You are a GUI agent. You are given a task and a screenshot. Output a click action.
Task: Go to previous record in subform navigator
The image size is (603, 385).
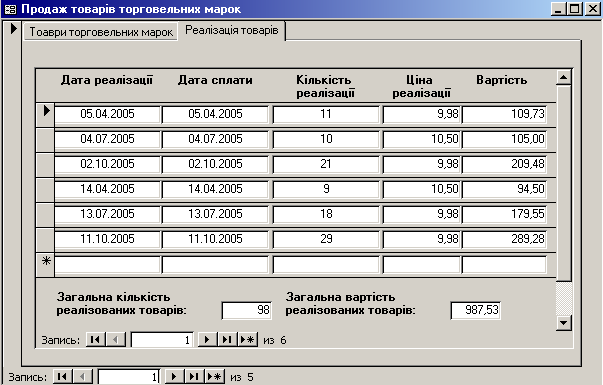(116, 340)
